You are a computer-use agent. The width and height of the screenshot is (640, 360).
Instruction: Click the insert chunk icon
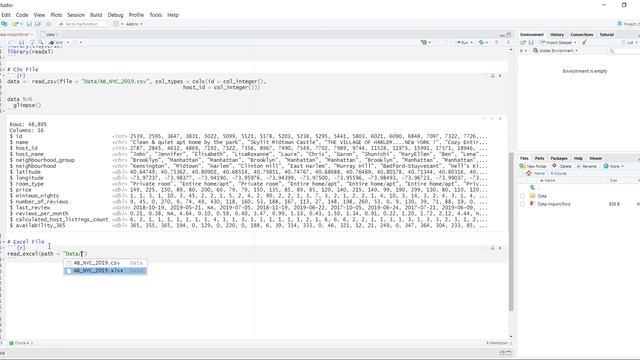(425, 42)
